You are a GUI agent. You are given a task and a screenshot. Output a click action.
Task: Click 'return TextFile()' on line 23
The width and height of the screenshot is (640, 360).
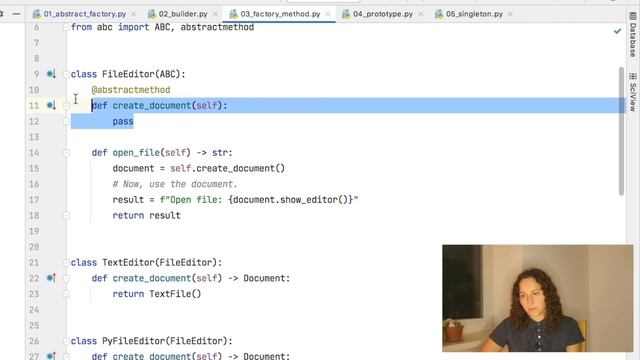coord(157,294)
